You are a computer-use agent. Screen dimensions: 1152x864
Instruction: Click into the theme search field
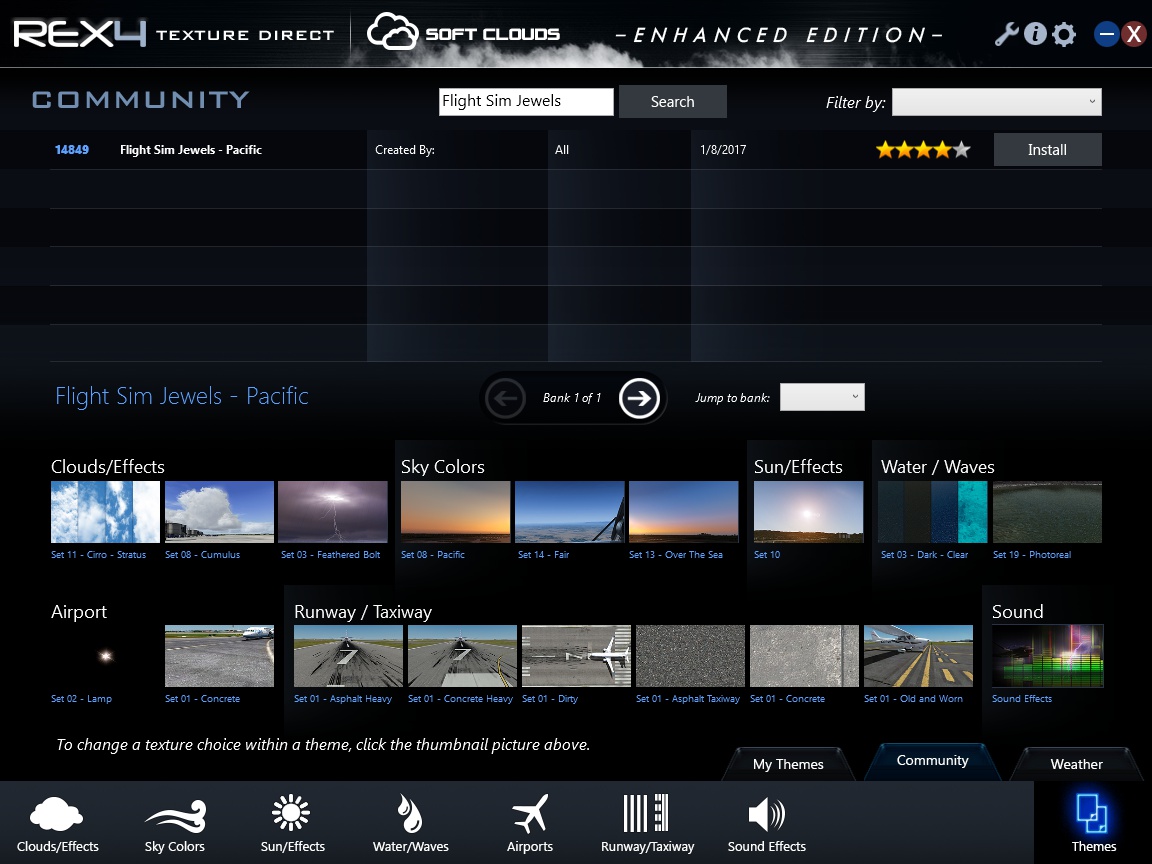[526, 101]
